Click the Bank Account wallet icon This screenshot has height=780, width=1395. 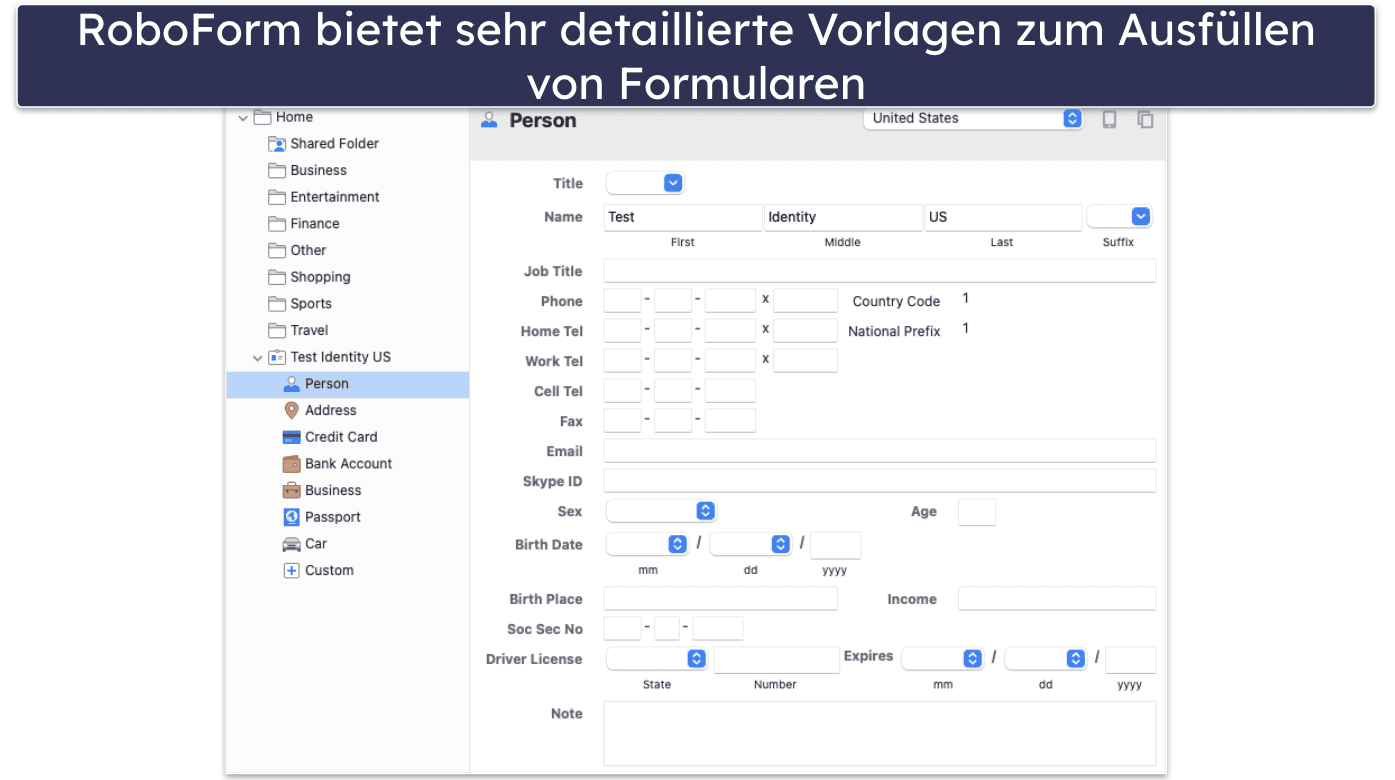pyautogui.click(x=292, y=464)
